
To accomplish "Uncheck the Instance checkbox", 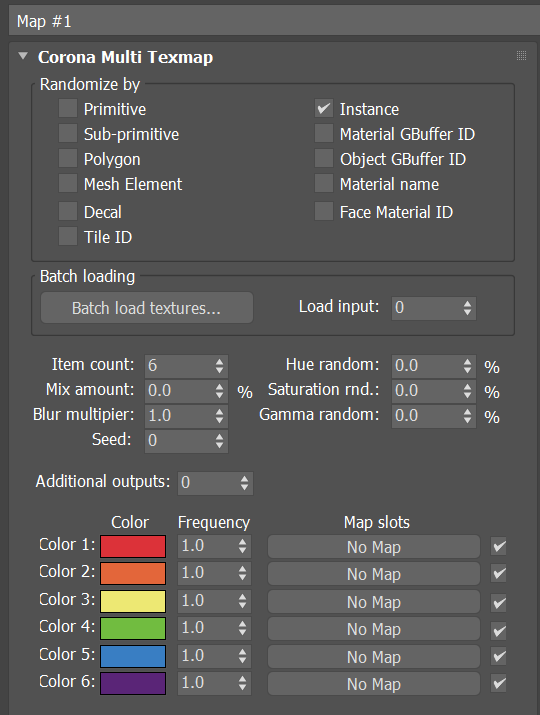I will coord(324,109).
